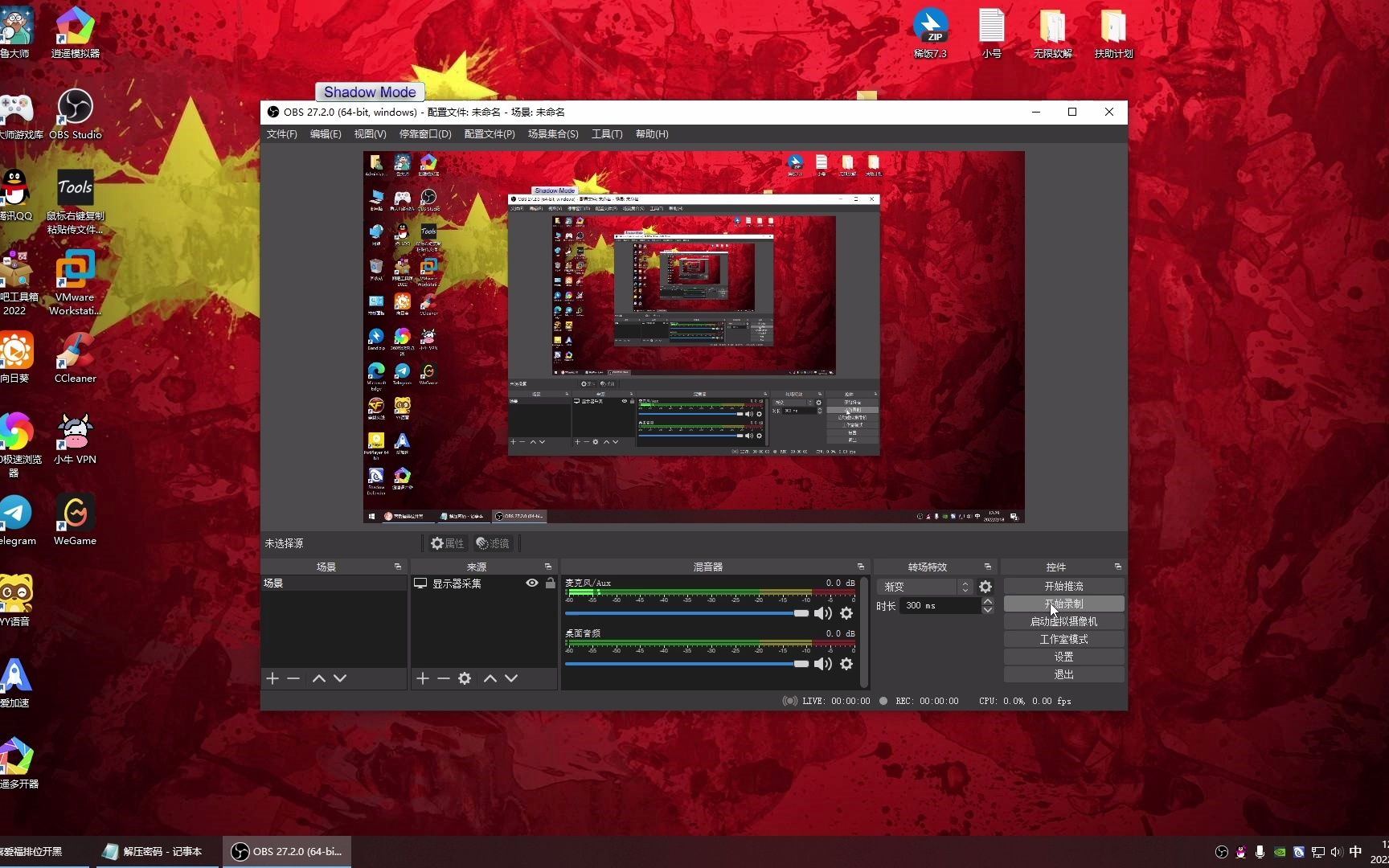Open VMware Workstation desktop icon

click(x=76, y=283)
